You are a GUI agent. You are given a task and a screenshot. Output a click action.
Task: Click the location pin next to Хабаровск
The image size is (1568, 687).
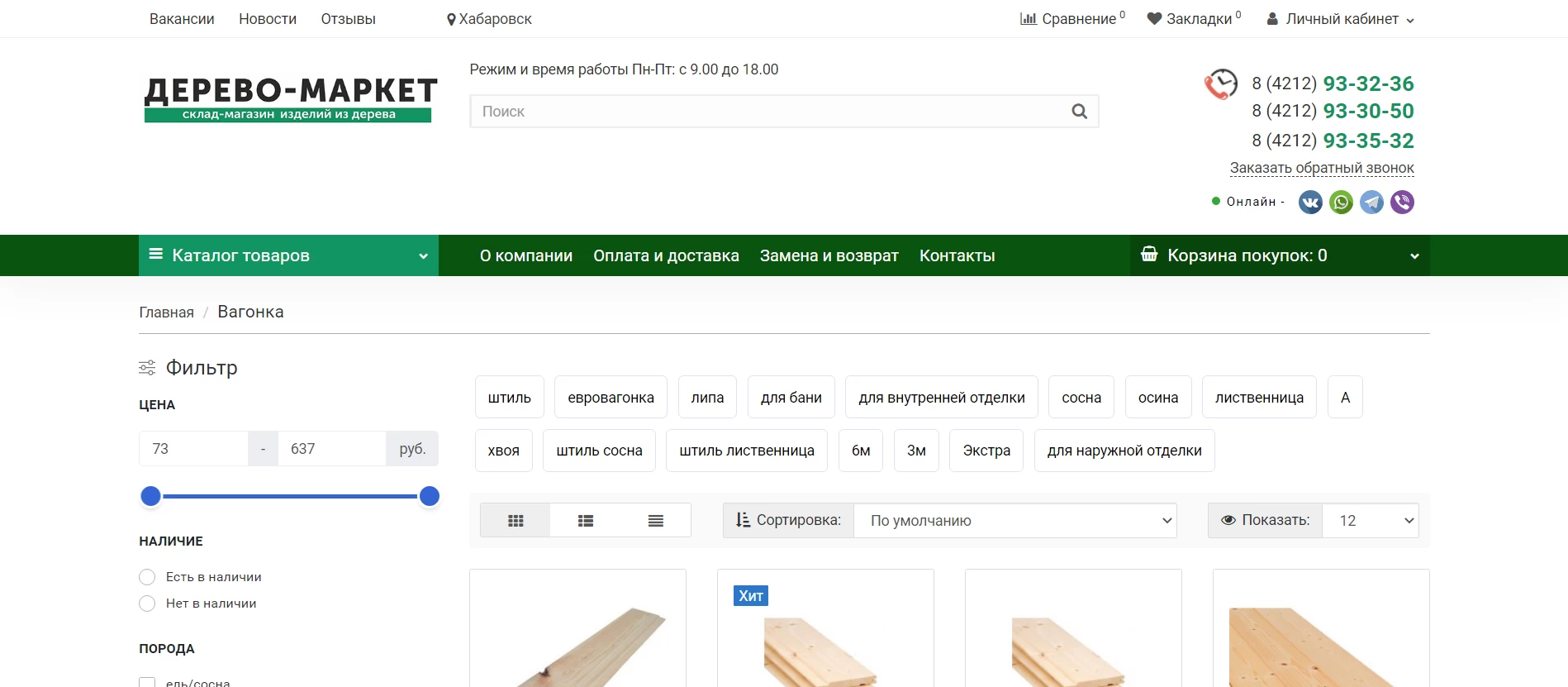[x=451, y=19]
